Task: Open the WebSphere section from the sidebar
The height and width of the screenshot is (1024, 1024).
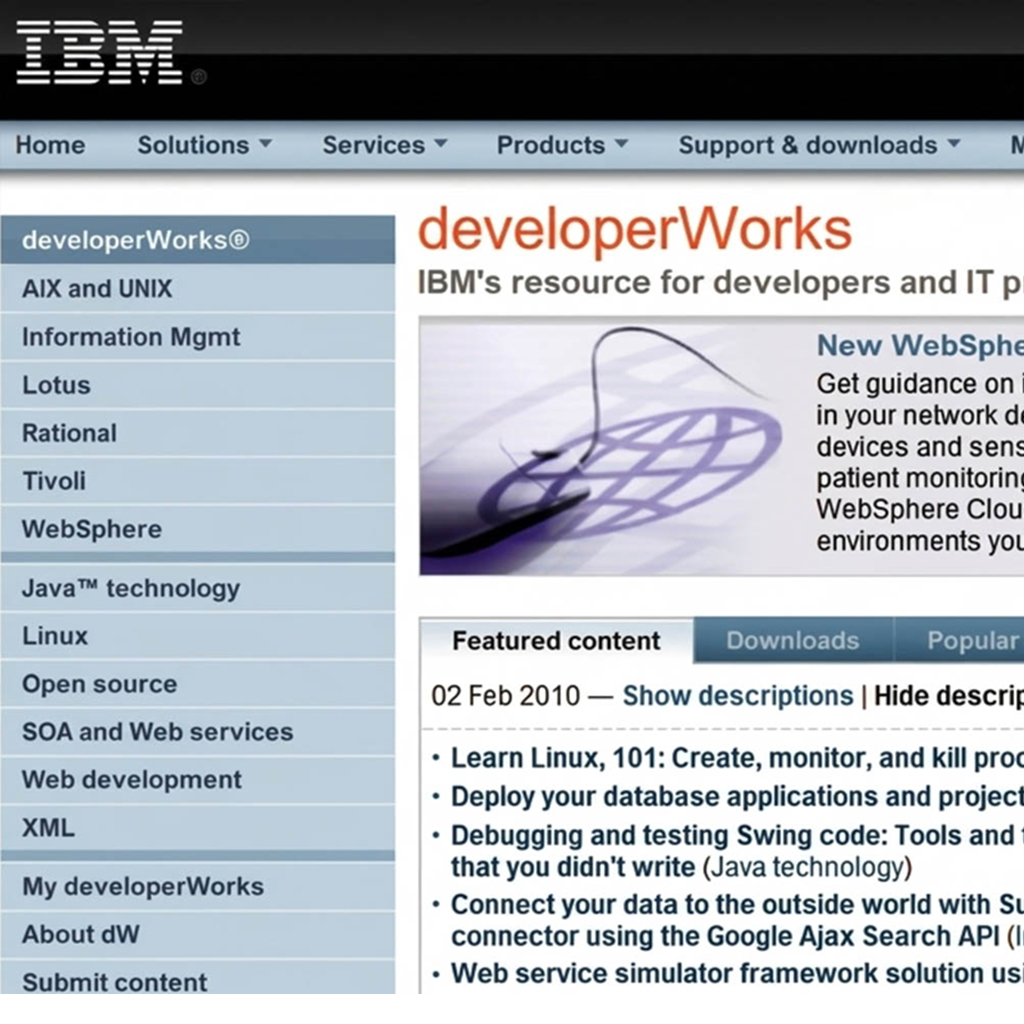Action: tap(90, 529)
